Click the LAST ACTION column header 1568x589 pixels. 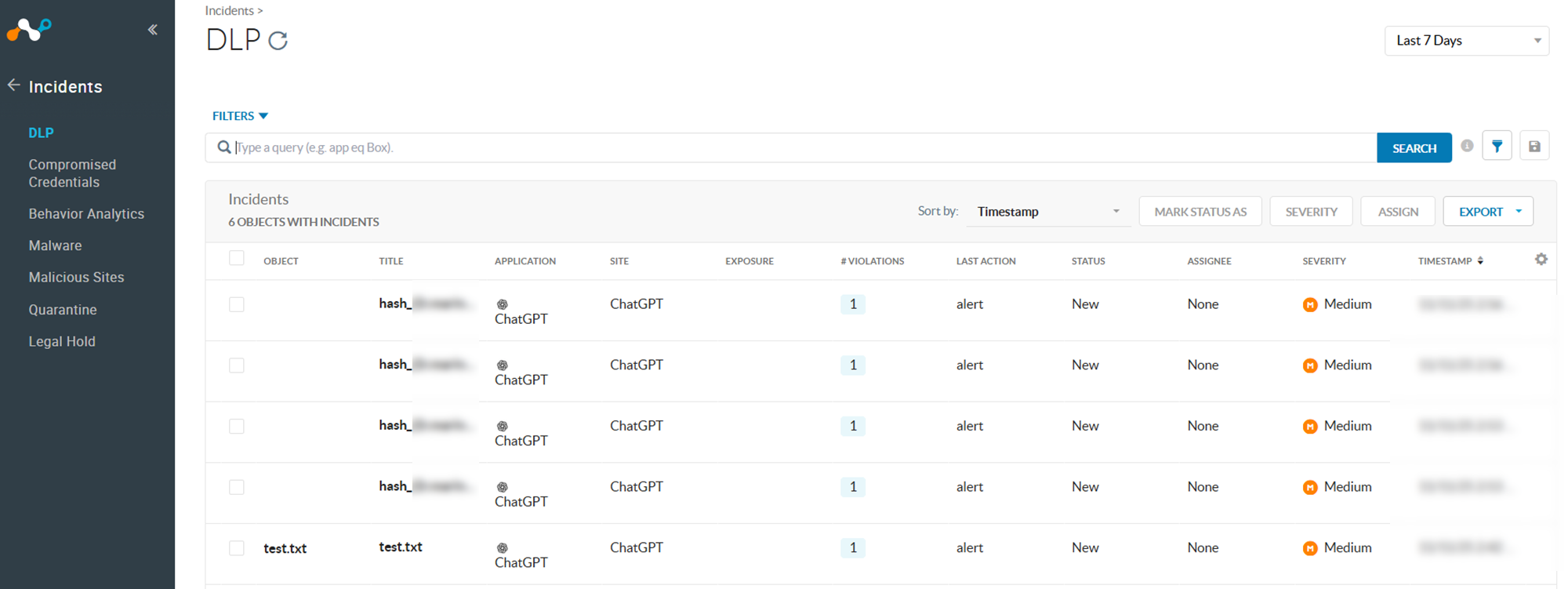(986, 261)
